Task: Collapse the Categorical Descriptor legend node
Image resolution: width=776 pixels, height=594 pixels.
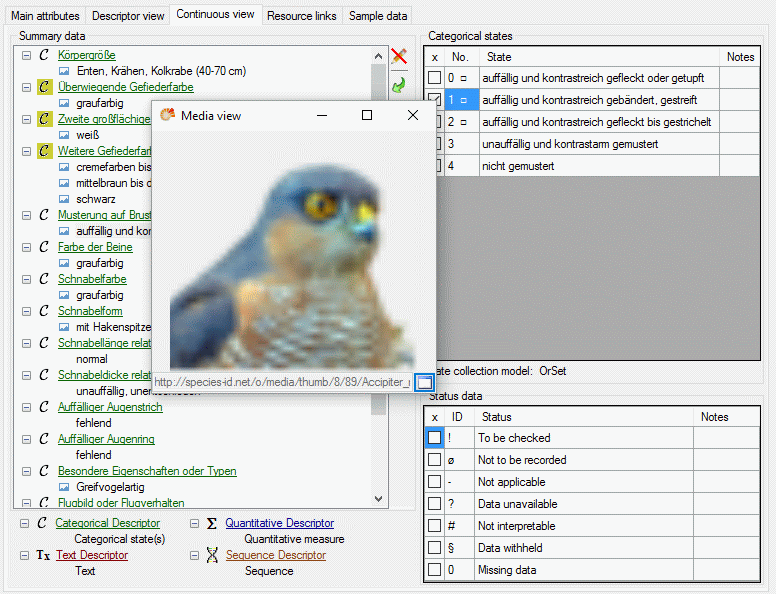Action: (25, 523)
